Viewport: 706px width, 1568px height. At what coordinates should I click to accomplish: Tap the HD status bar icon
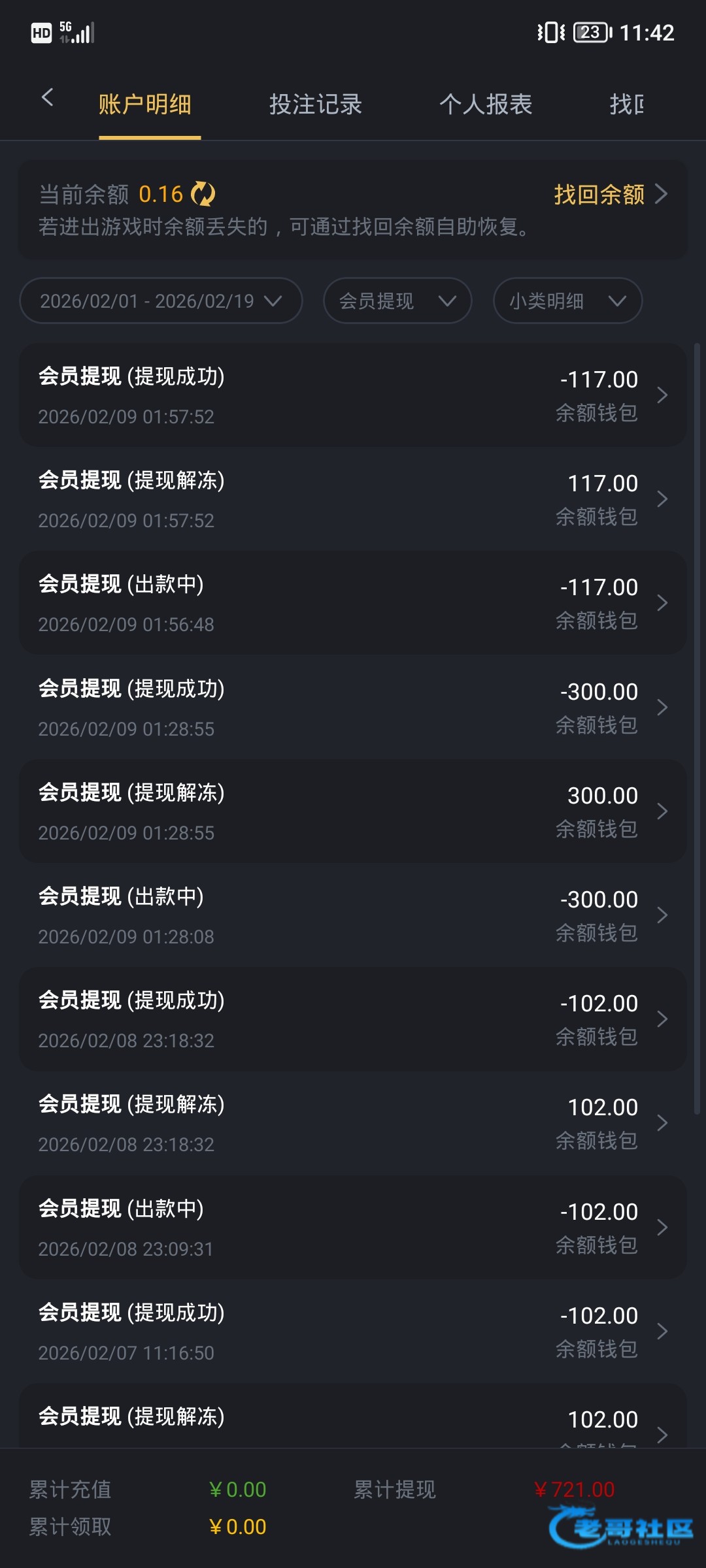point(41,33)
